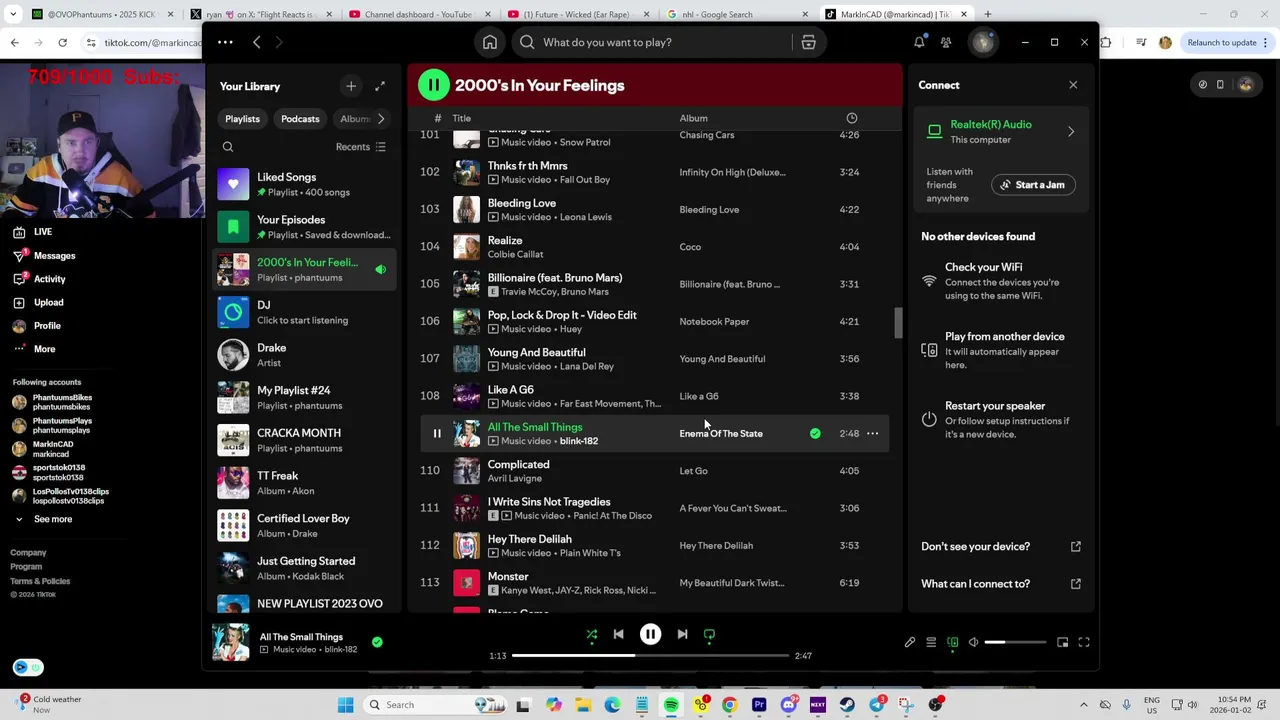Create new playlist with plus icon
Screen dimensions: 1280x720
point(351,86)
